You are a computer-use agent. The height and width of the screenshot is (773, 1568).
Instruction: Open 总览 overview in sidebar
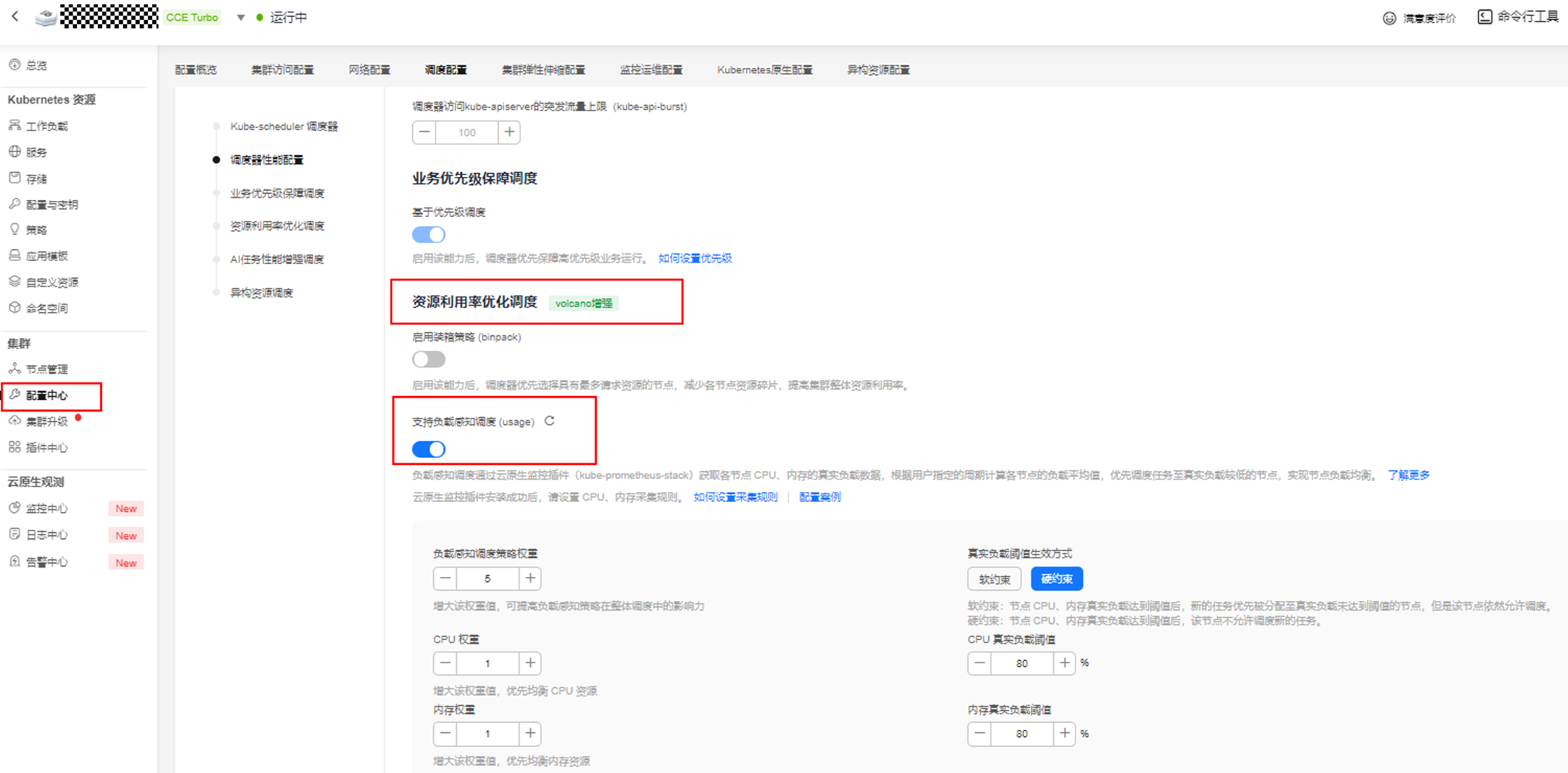tap(29, 65)
